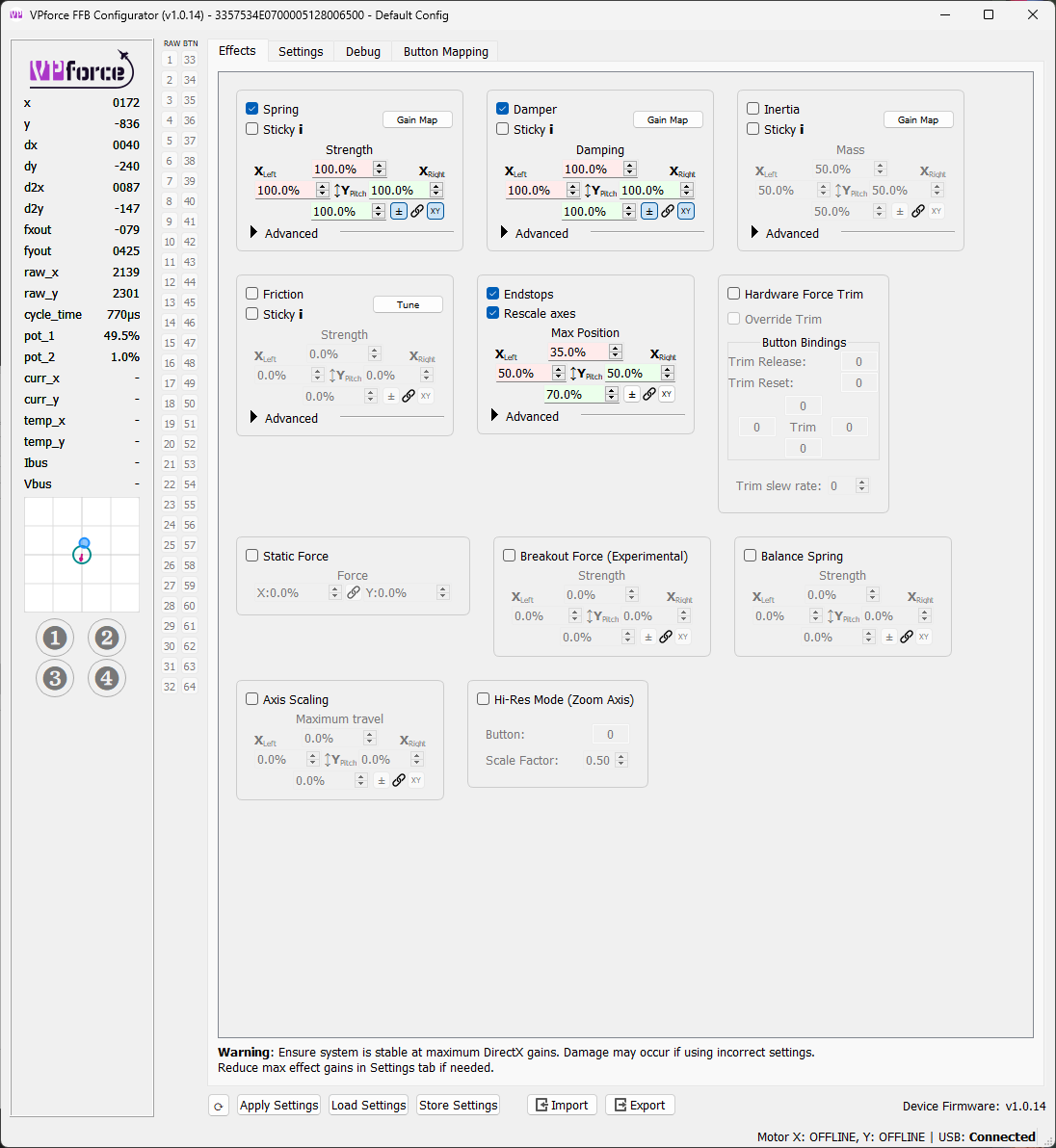The image size is (1056, 1148).
Task: Open the Button Mapping tab
Action: click(446, 51)
